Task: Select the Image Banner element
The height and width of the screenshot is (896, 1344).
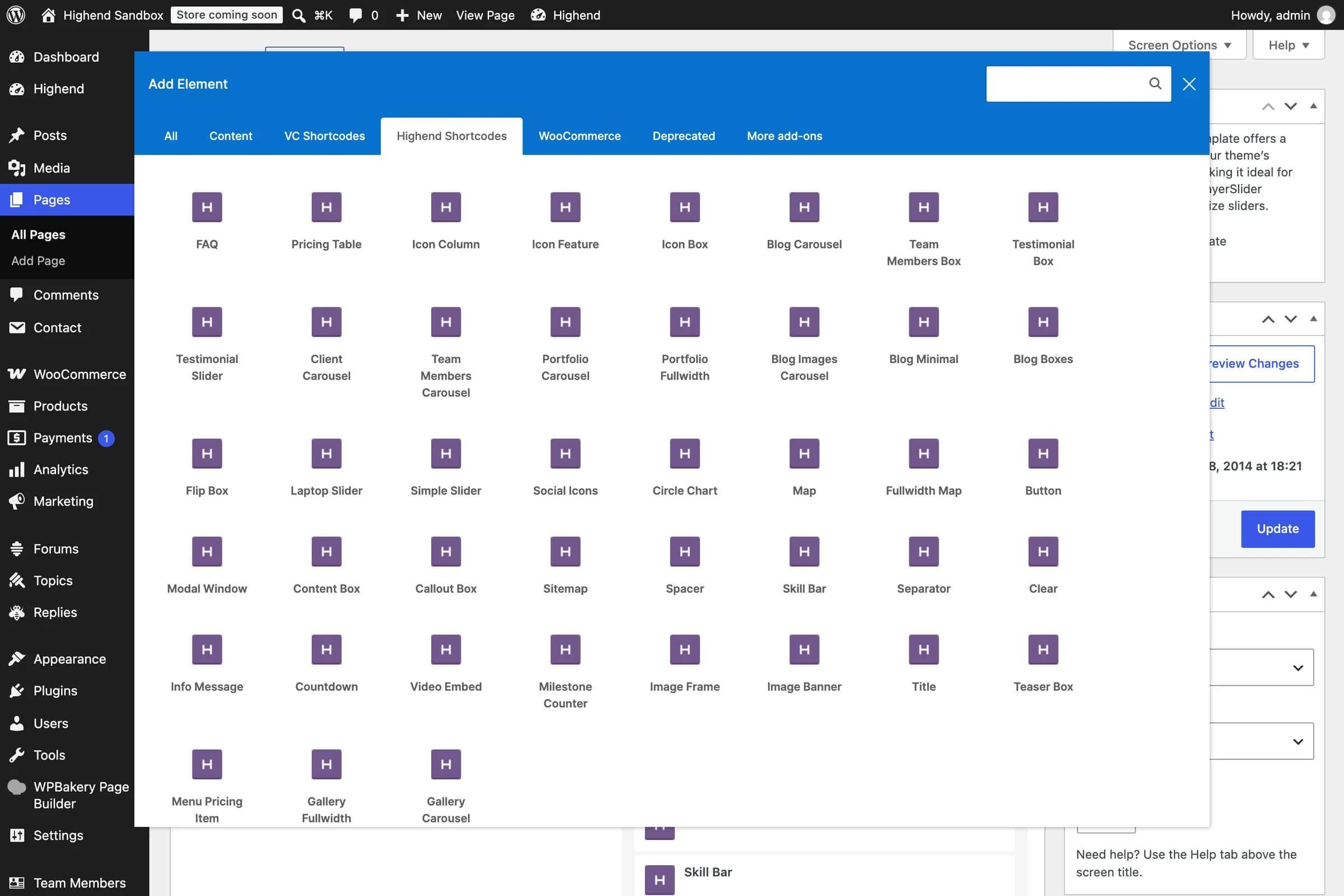Action: click(804, 664)
